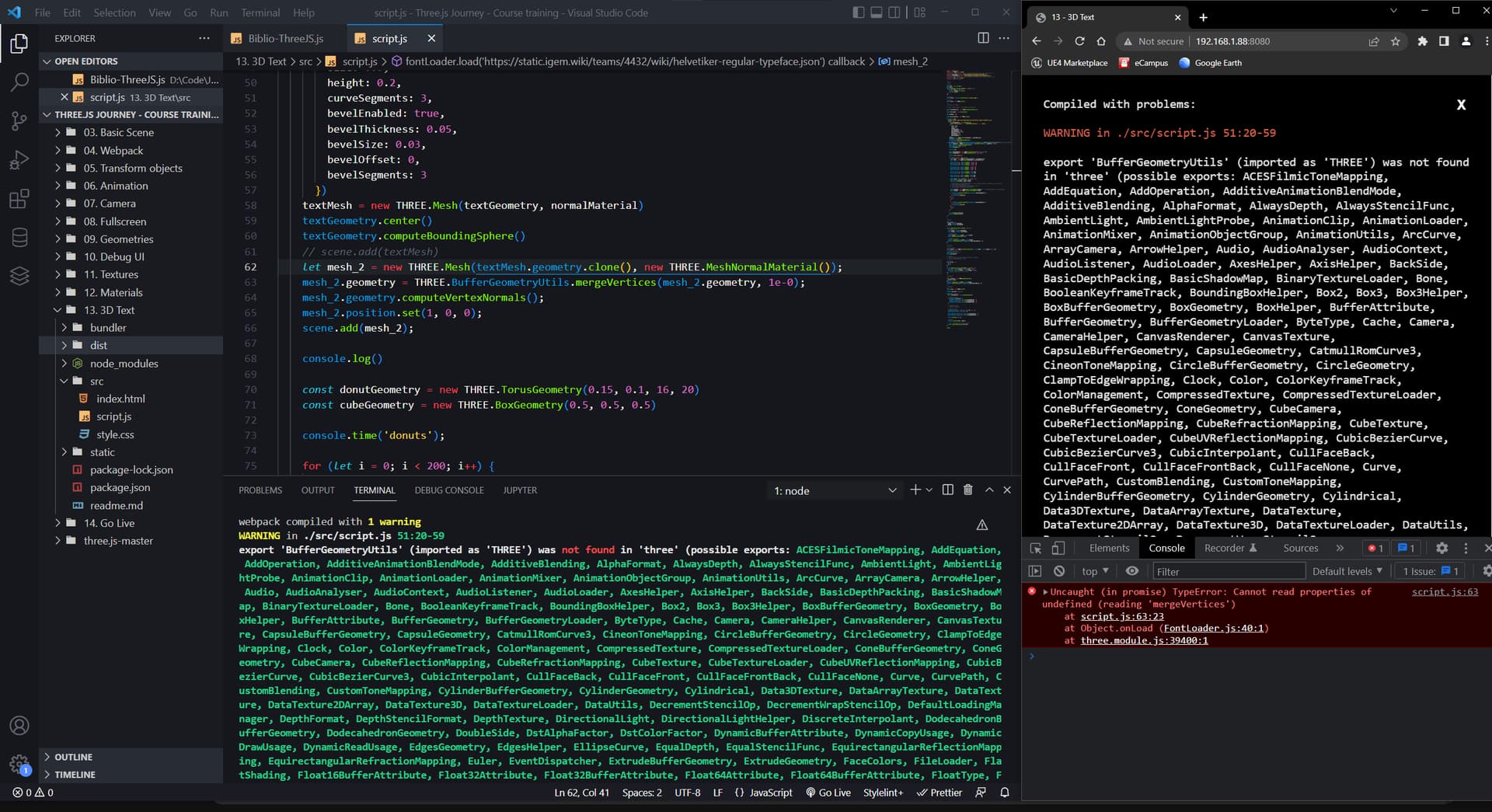
Task: Expand the TIMELINE section
Action: (75, 775)
